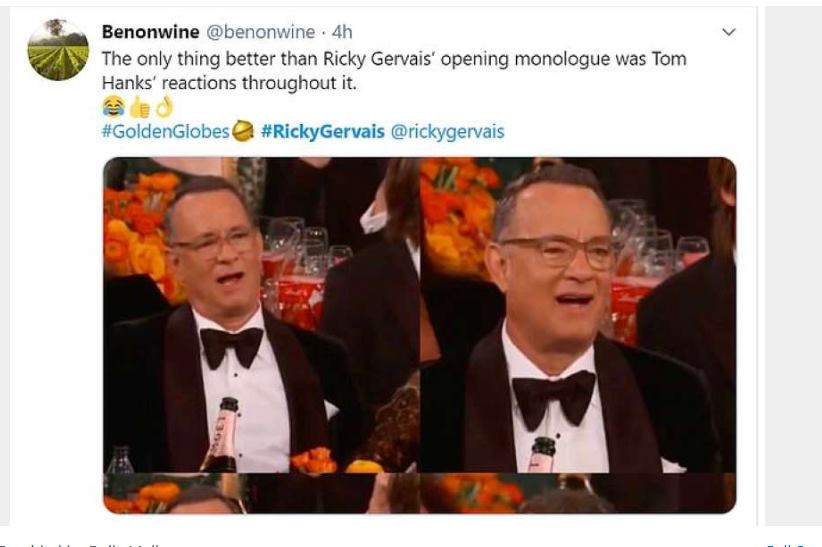Open the cropped bottom-right photo
The height and width of the screenshot is (547, 822).
pos(578,494)
